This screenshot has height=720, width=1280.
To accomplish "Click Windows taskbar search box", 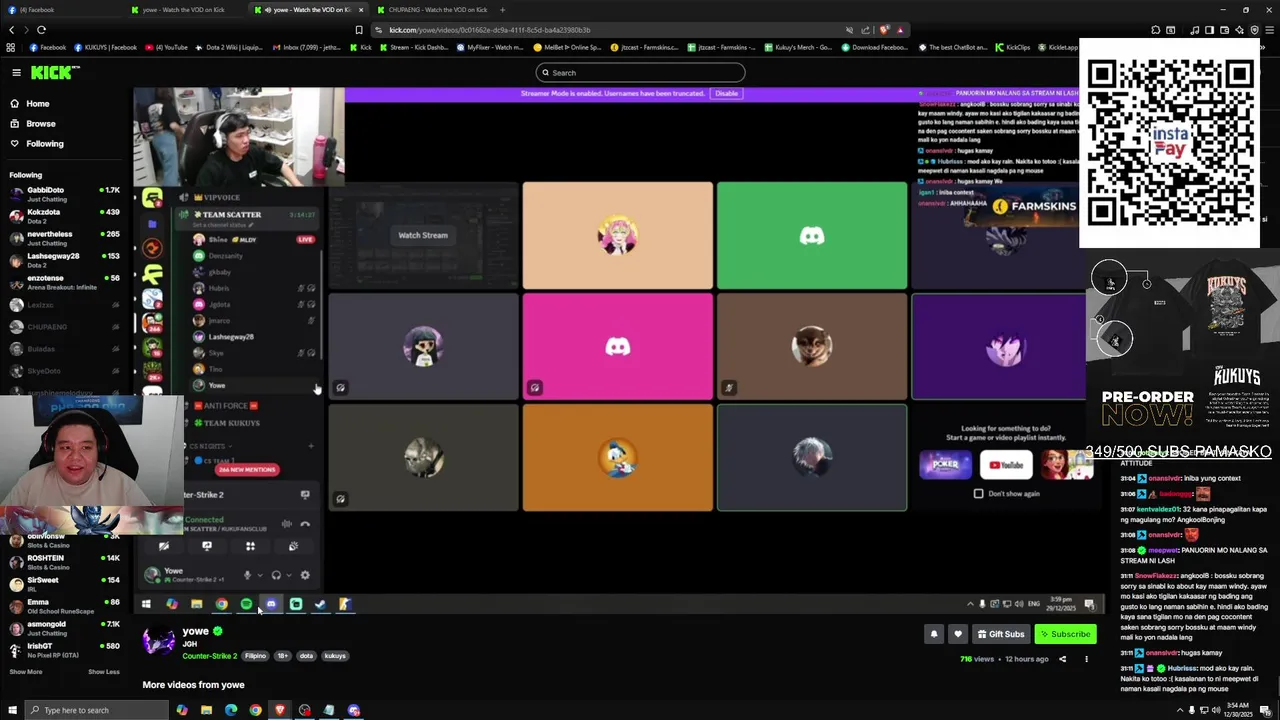I will [96, 710].
